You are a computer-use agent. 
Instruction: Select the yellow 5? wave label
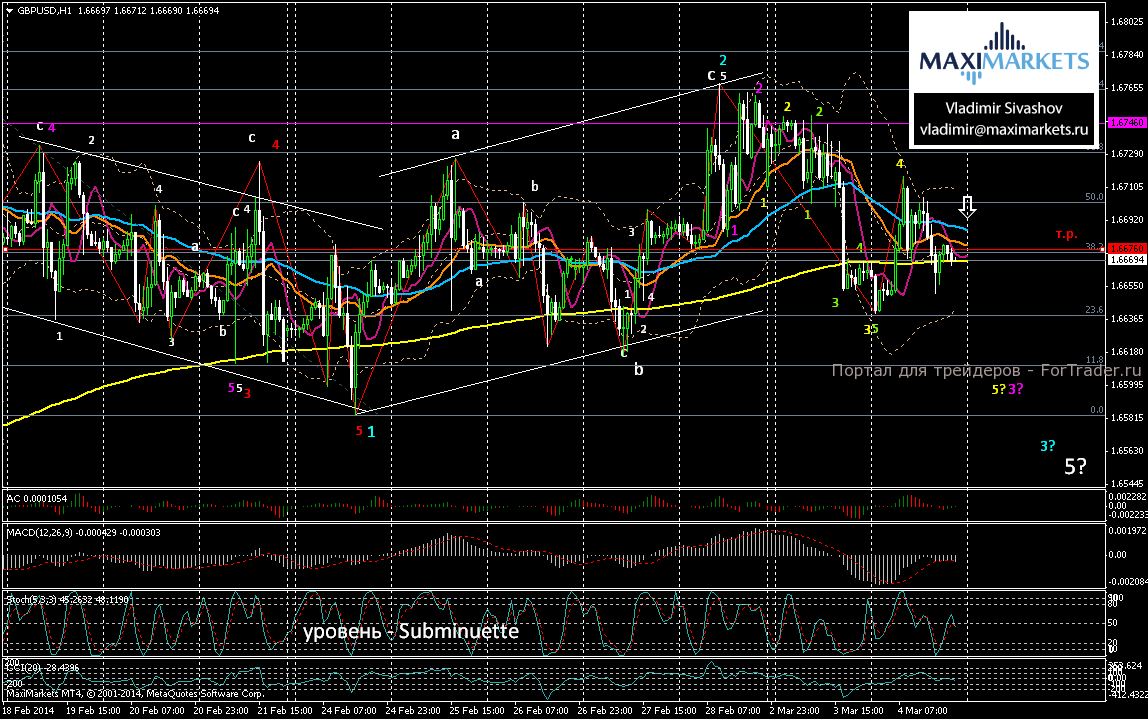997,388
